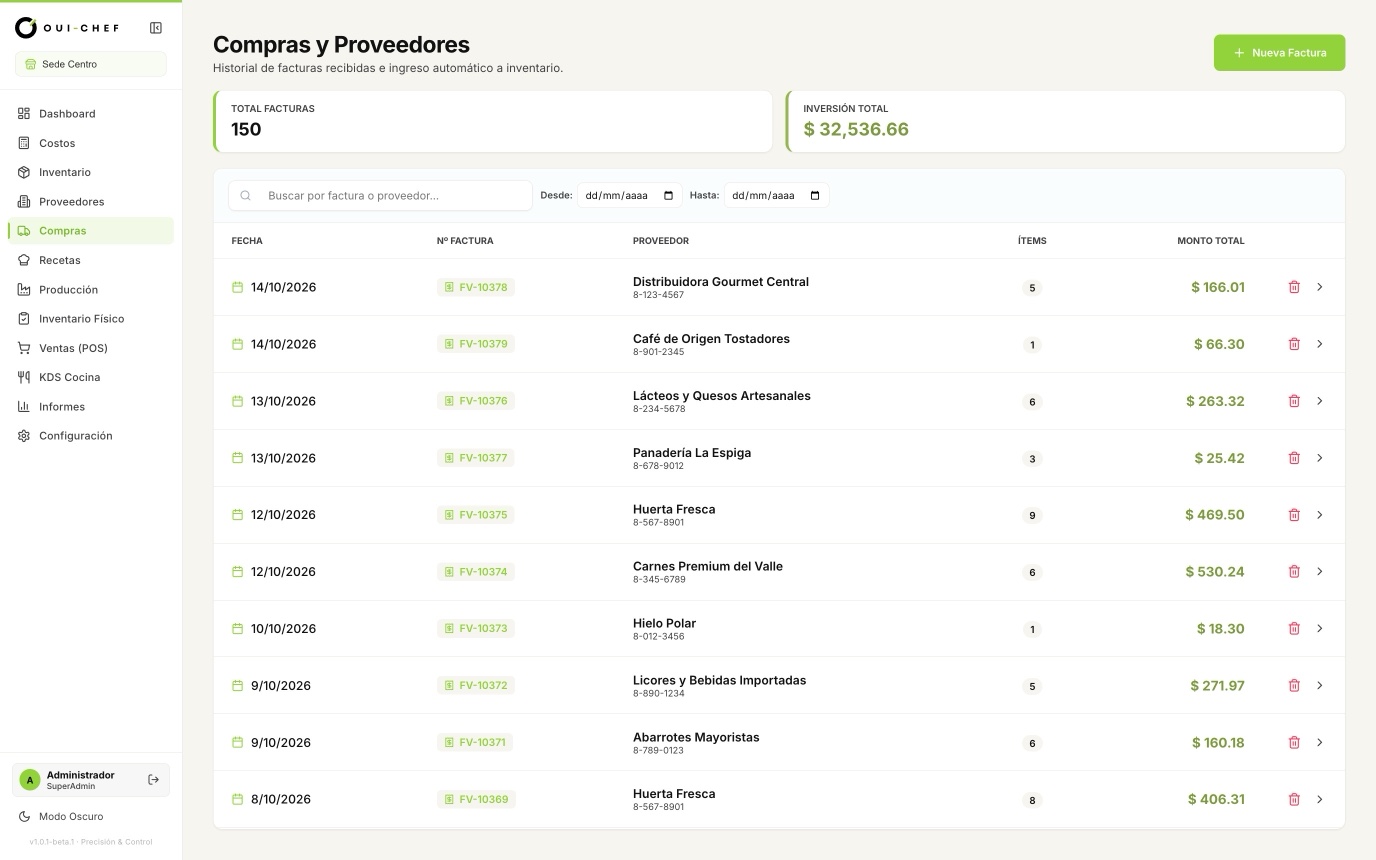Open calendar picker in Hasta date field

[x=815, y=196]
